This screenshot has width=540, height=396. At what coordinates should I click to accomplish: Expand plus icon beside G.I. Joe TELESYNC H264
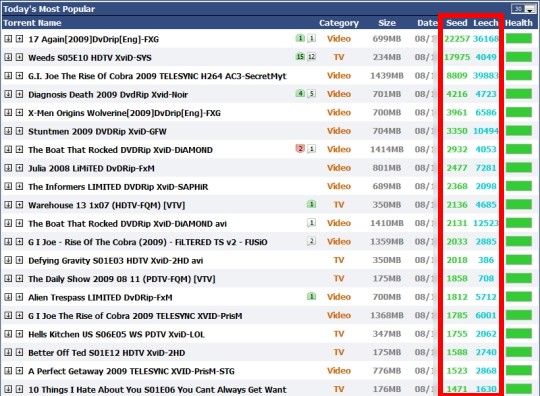(x=20, y=75)
